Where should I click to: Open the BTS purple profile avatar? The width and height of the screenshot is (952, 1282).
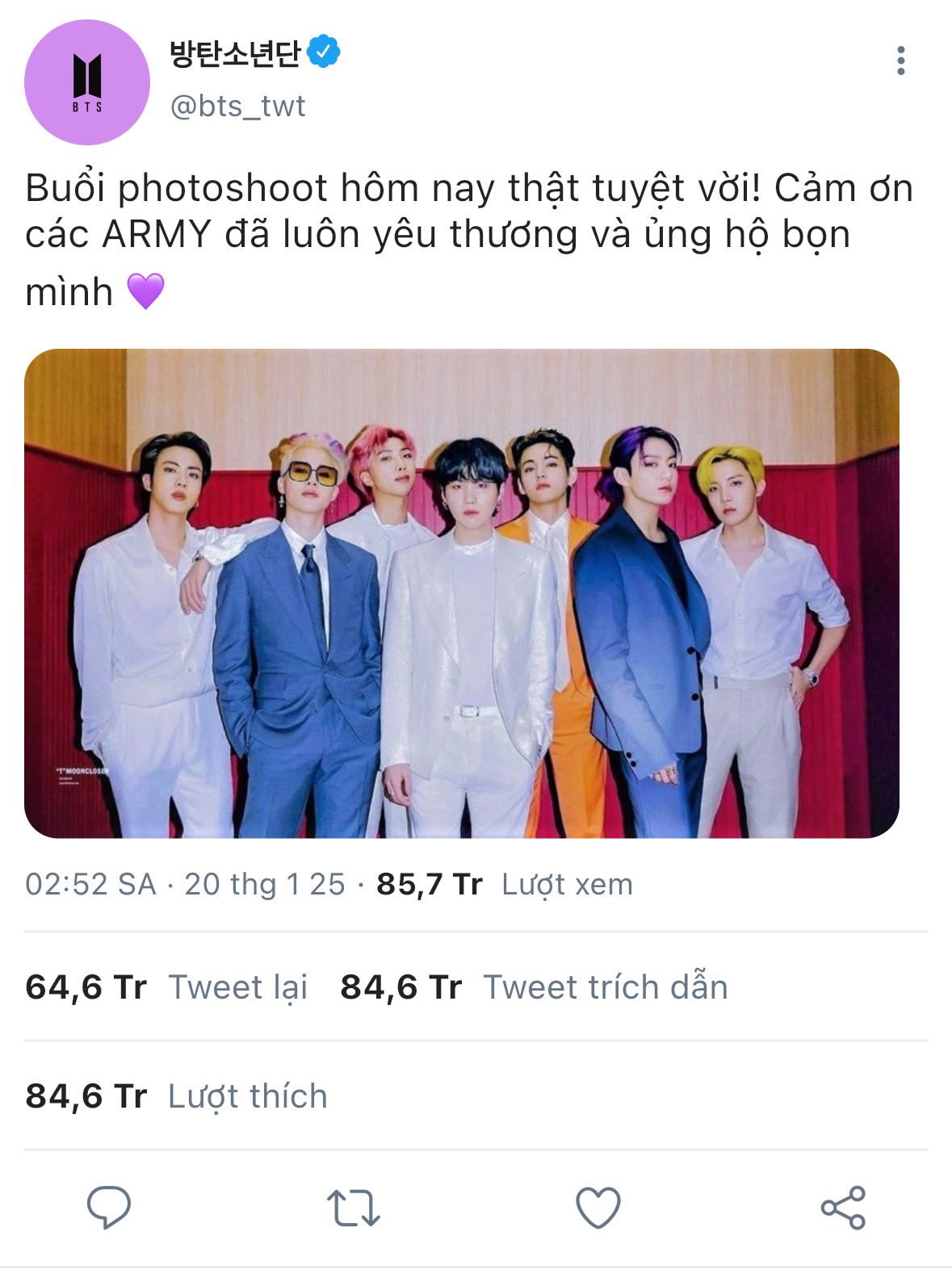click(x=87, y=82)
